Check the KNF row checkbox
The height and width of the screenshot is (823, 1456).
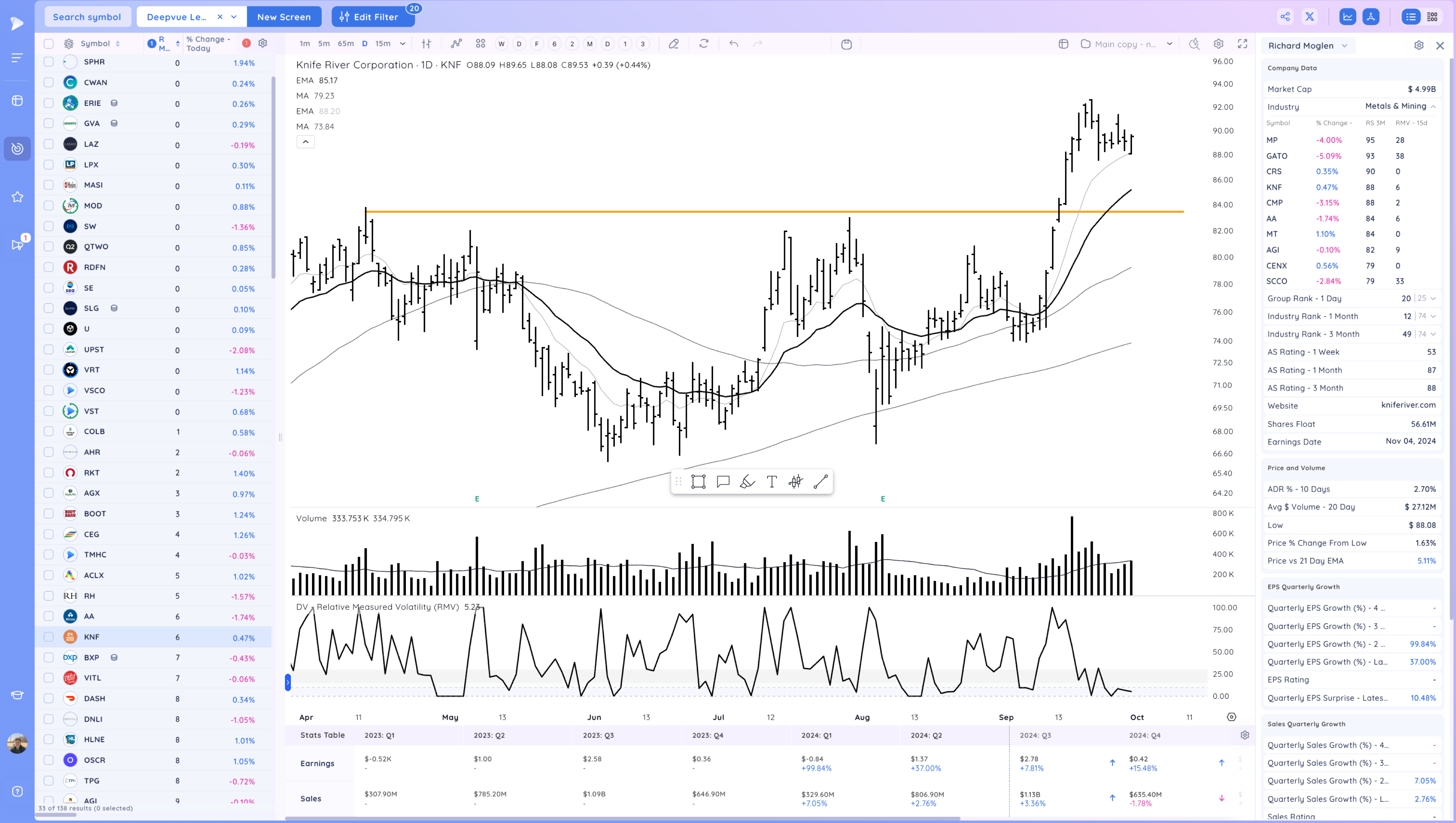pyautogui.click(x=49, y=637)
